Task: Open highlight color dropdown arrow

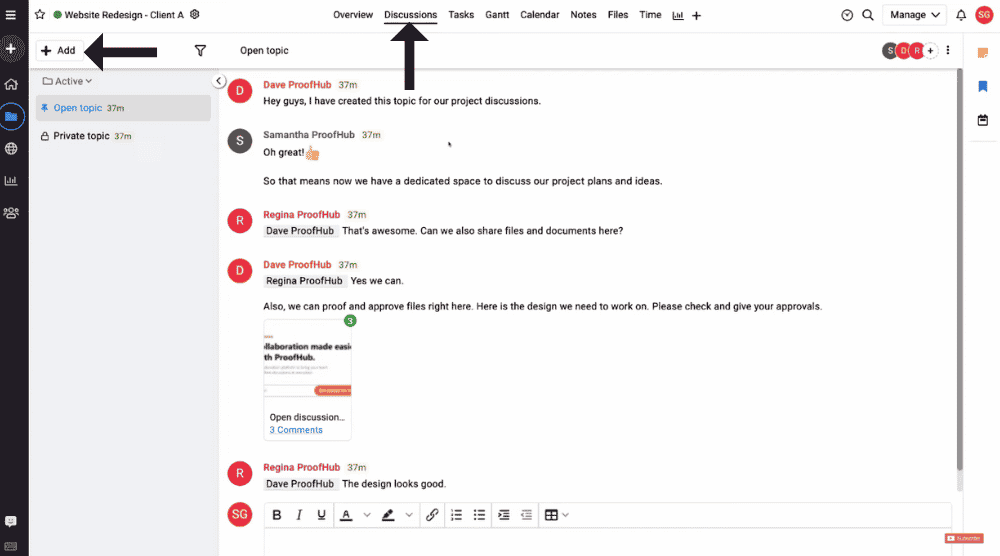Action: [x=409, y=515]
